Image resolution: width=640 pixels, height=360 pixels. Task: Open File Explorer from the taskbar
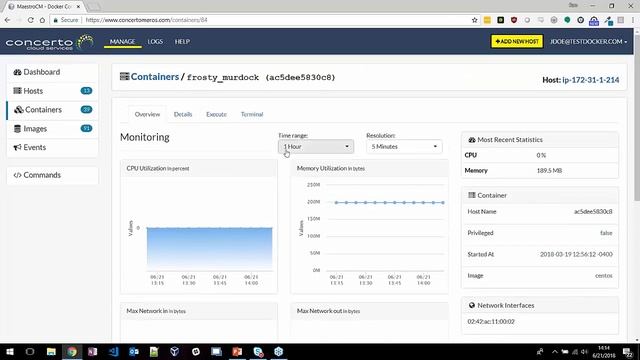point(51,351)
